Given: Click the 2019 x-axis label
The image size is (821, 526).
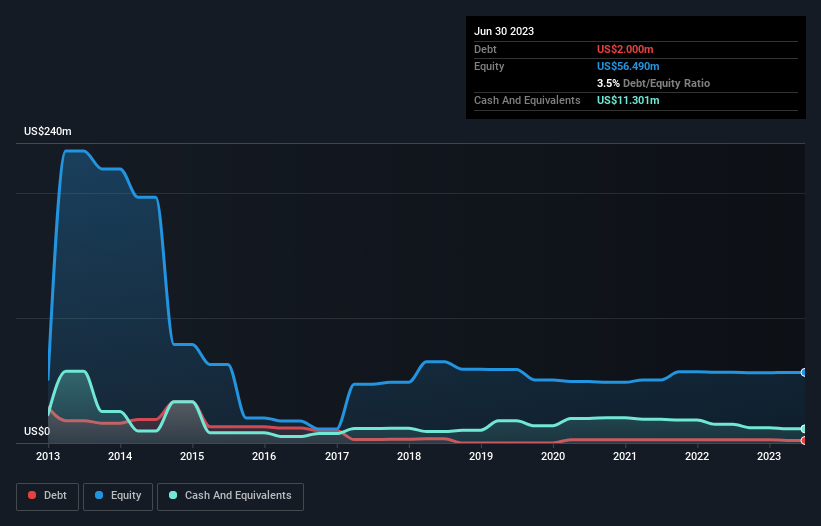Looking at the screenshot, I should tap(481, 456).
